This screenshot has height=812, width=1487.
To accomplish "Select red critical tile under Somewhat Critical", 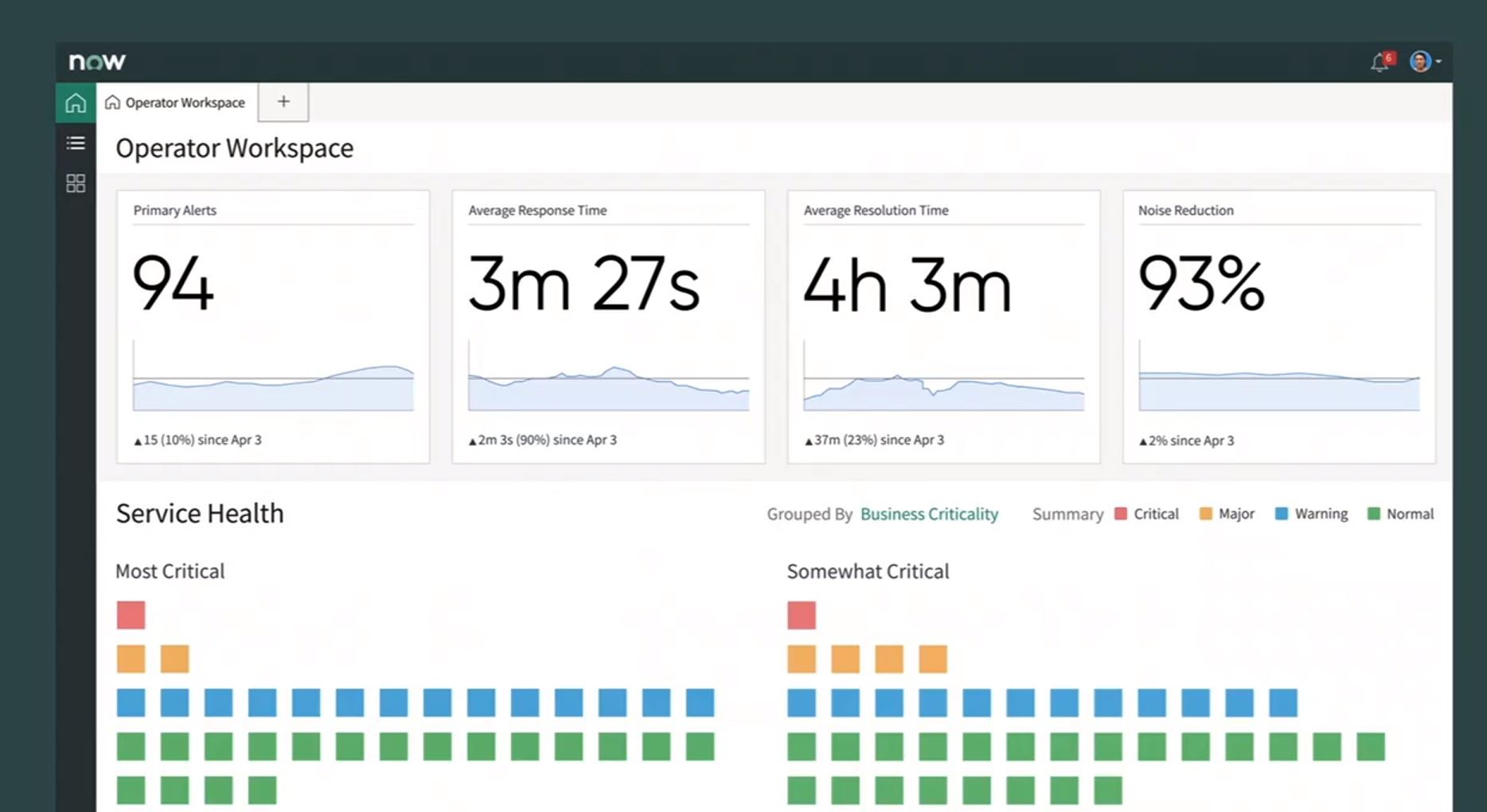I will [802, 615].
